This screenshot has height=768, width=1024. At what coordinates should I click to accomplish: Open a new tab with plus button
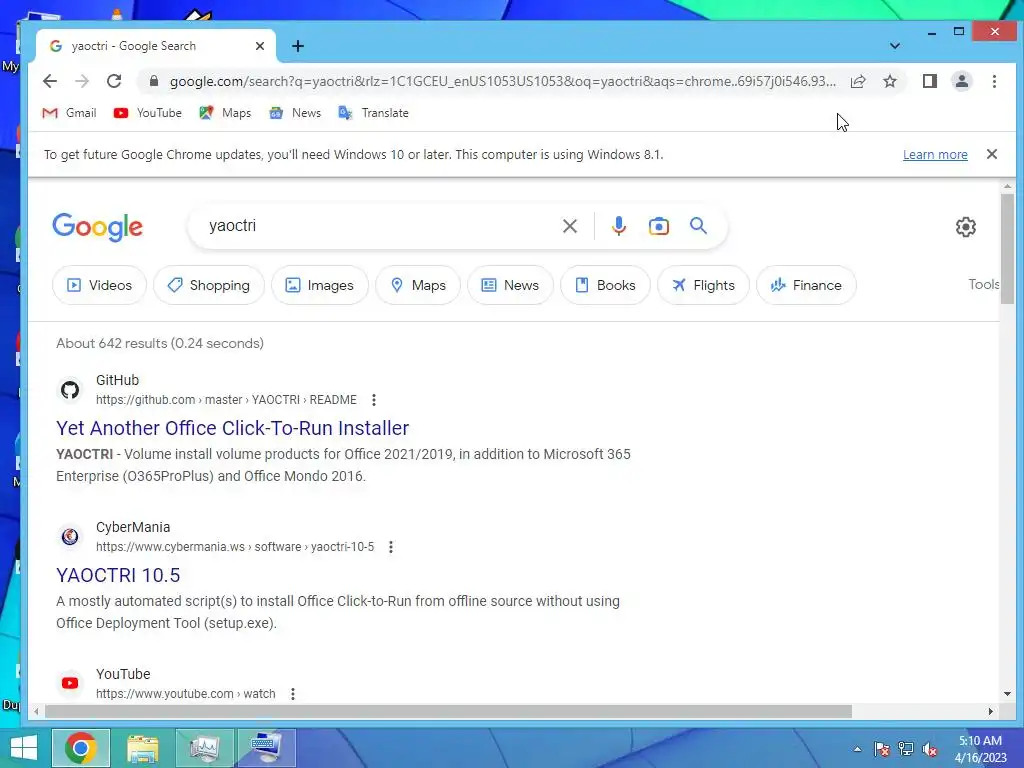[298, 46]
